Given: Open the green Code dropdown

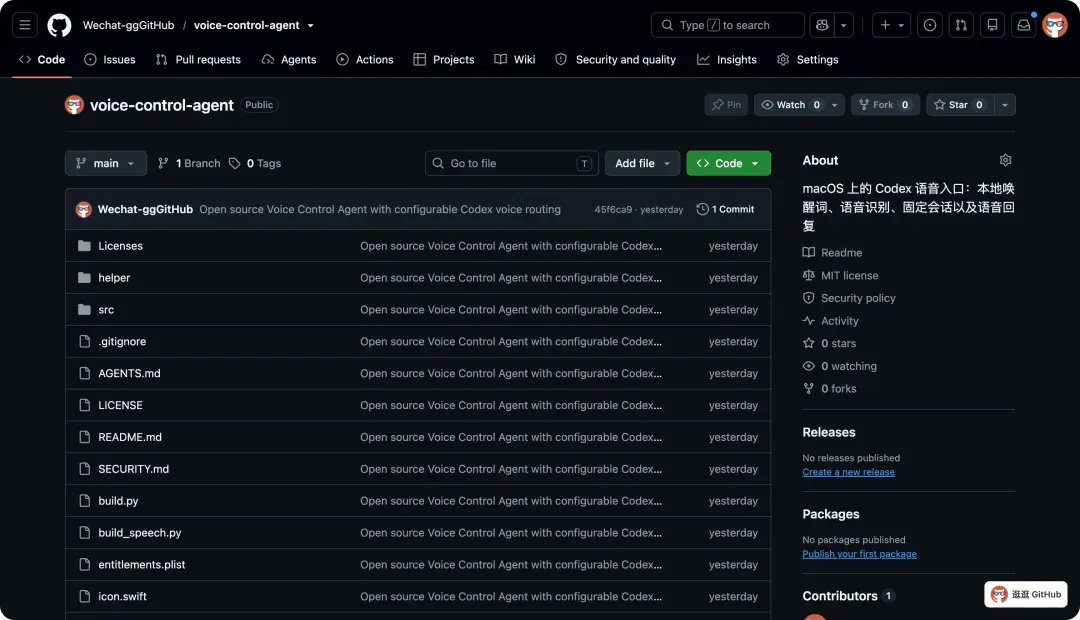Looking at the screenshot, I should click(x=729, y=163).
